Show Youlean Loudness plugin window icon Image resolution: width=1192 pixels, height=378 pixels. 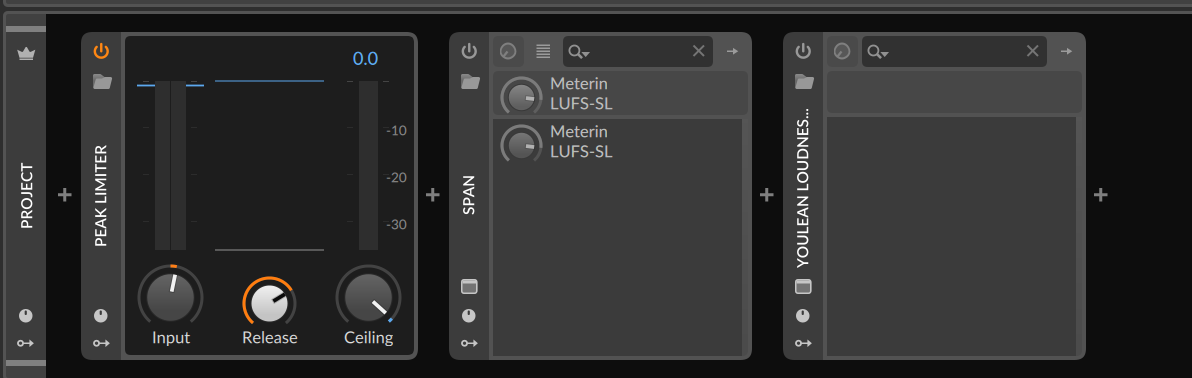coord(803,287)
